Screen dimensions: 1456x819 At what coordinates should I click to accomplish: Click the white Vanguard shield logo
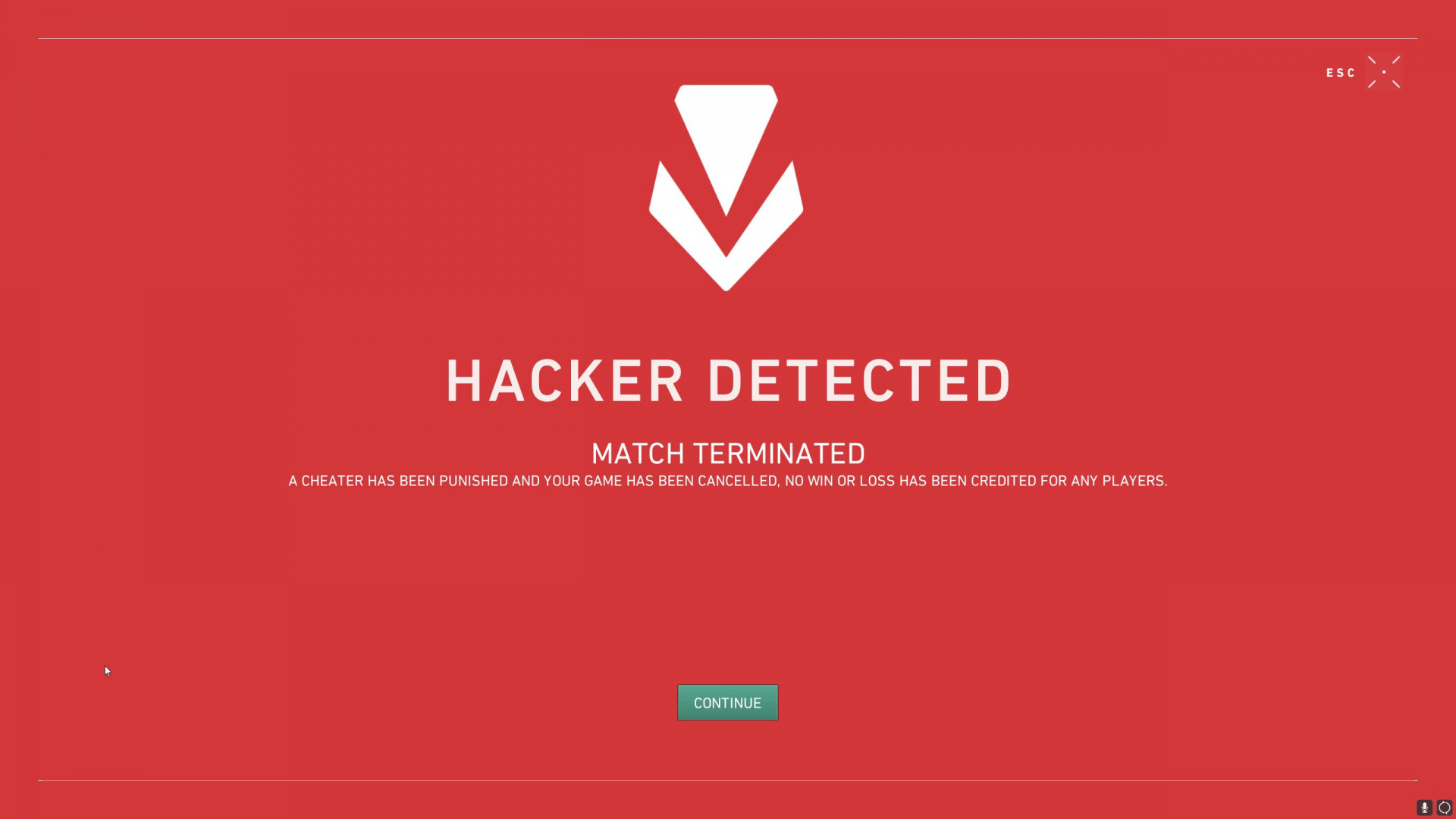(726, 187)
